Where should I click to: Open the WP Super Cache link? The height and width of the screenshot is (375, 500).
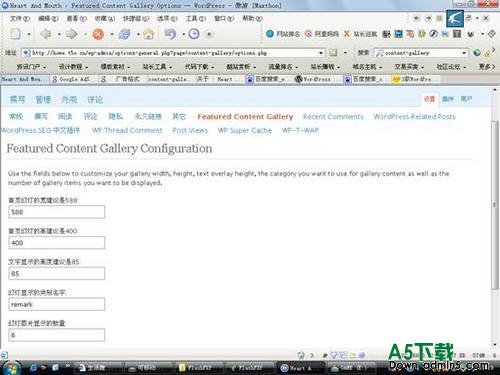pos(245,130)
